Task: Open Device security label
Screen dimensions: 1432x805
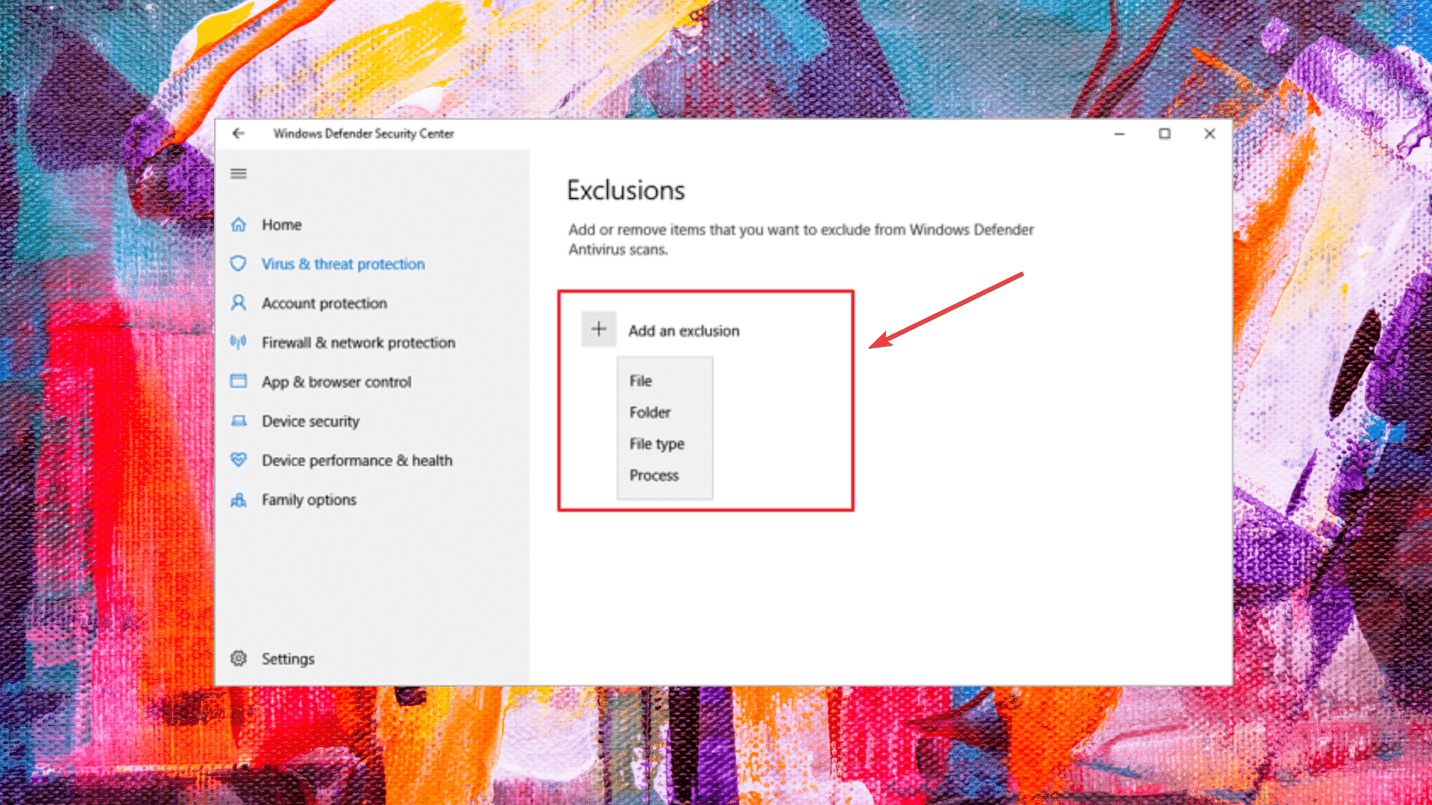Action: click(x=310, y=421)
